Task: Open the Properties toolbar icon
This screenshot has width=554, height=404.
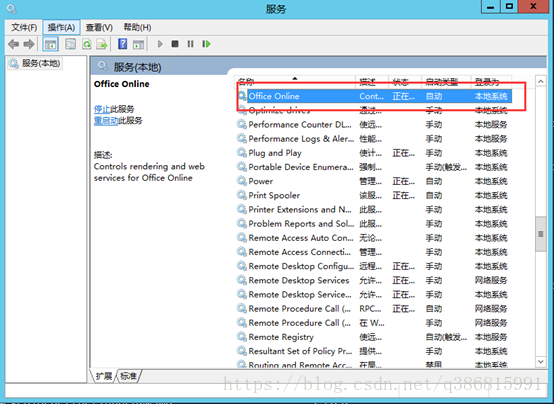Action: 70,44
